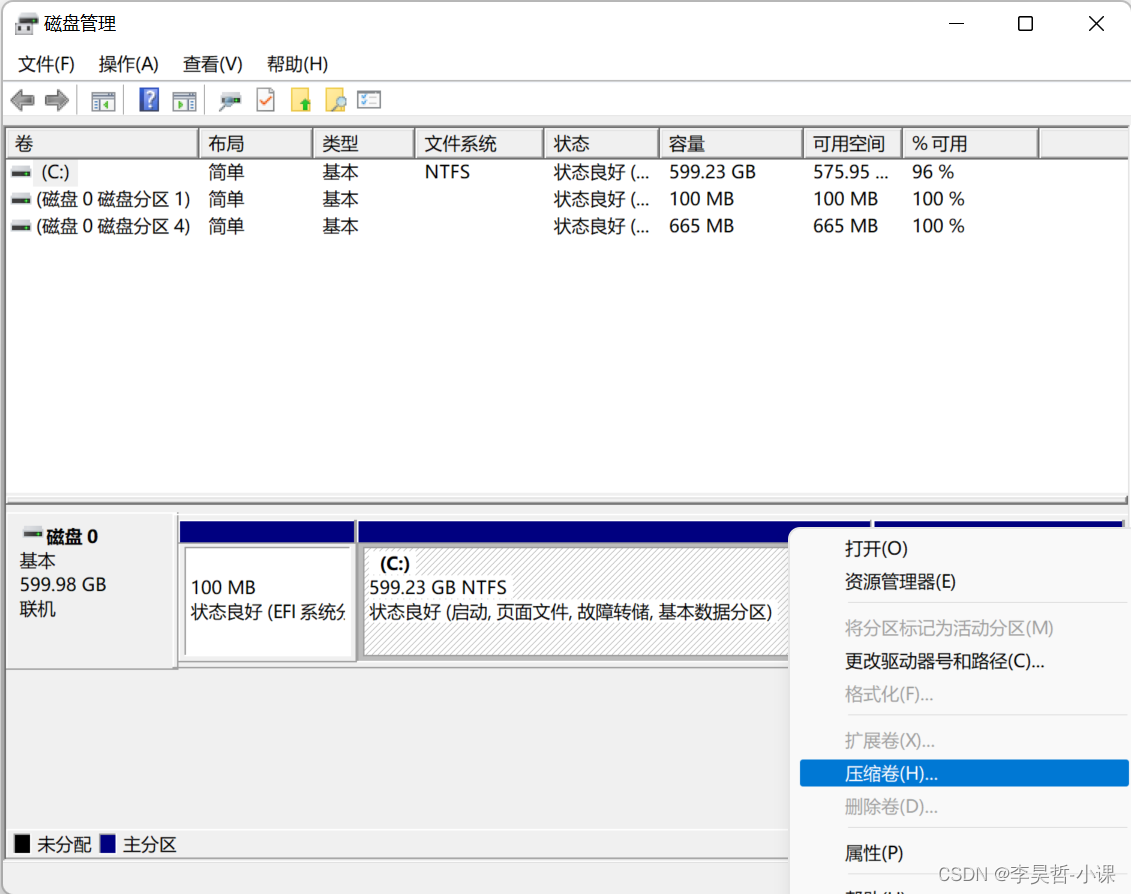Toggle the console tree pane icon

(x=103, y=101)
